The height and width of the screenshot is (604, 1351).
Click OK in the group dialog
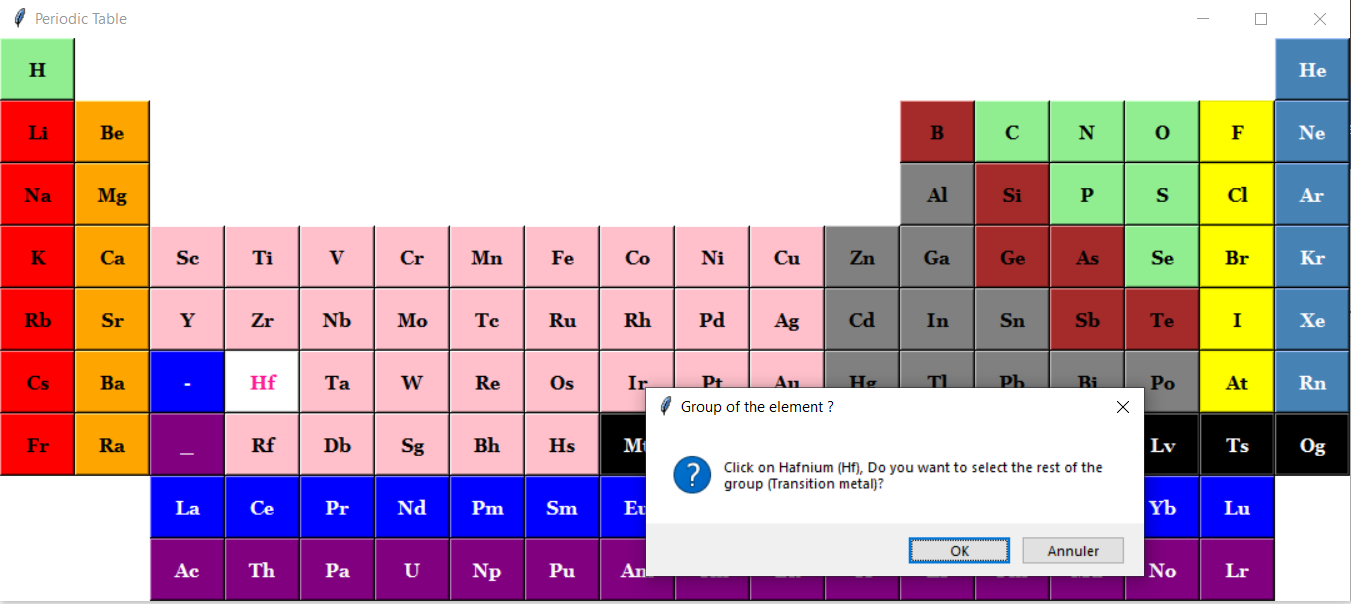pyautogui.click(x=958, y=551)
